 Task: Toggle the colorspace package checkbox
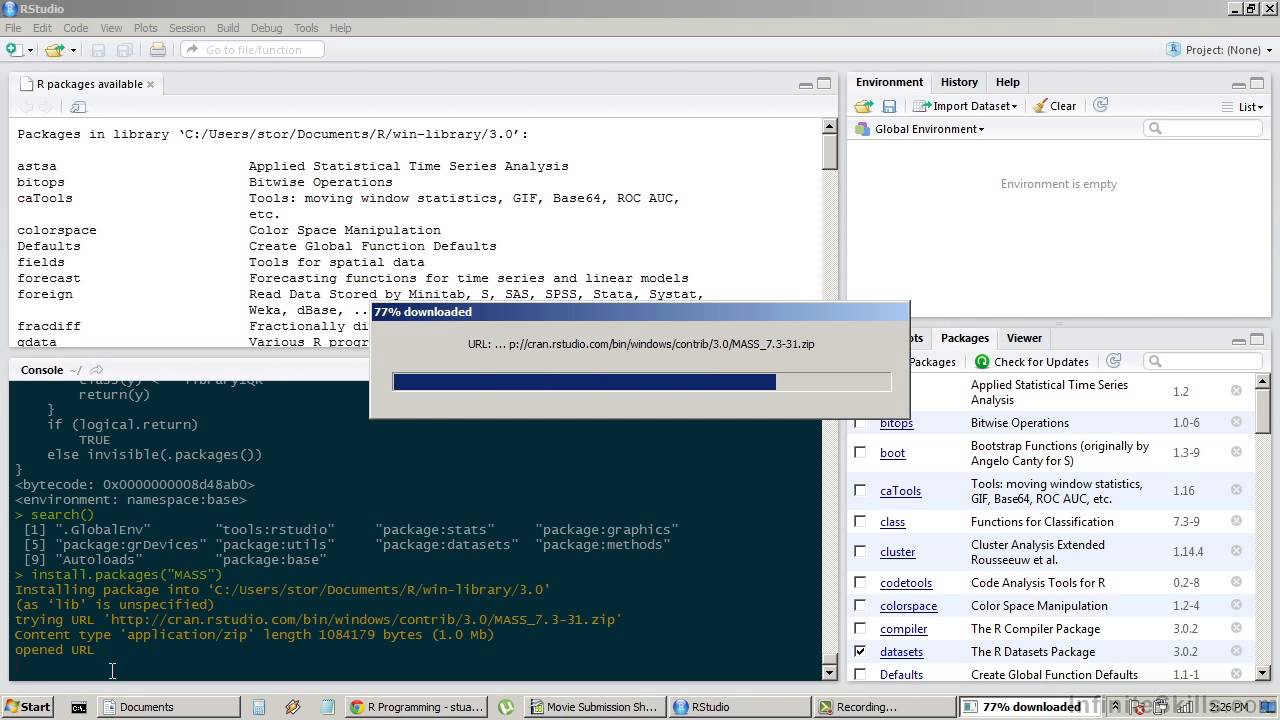(x=860, y=606)
